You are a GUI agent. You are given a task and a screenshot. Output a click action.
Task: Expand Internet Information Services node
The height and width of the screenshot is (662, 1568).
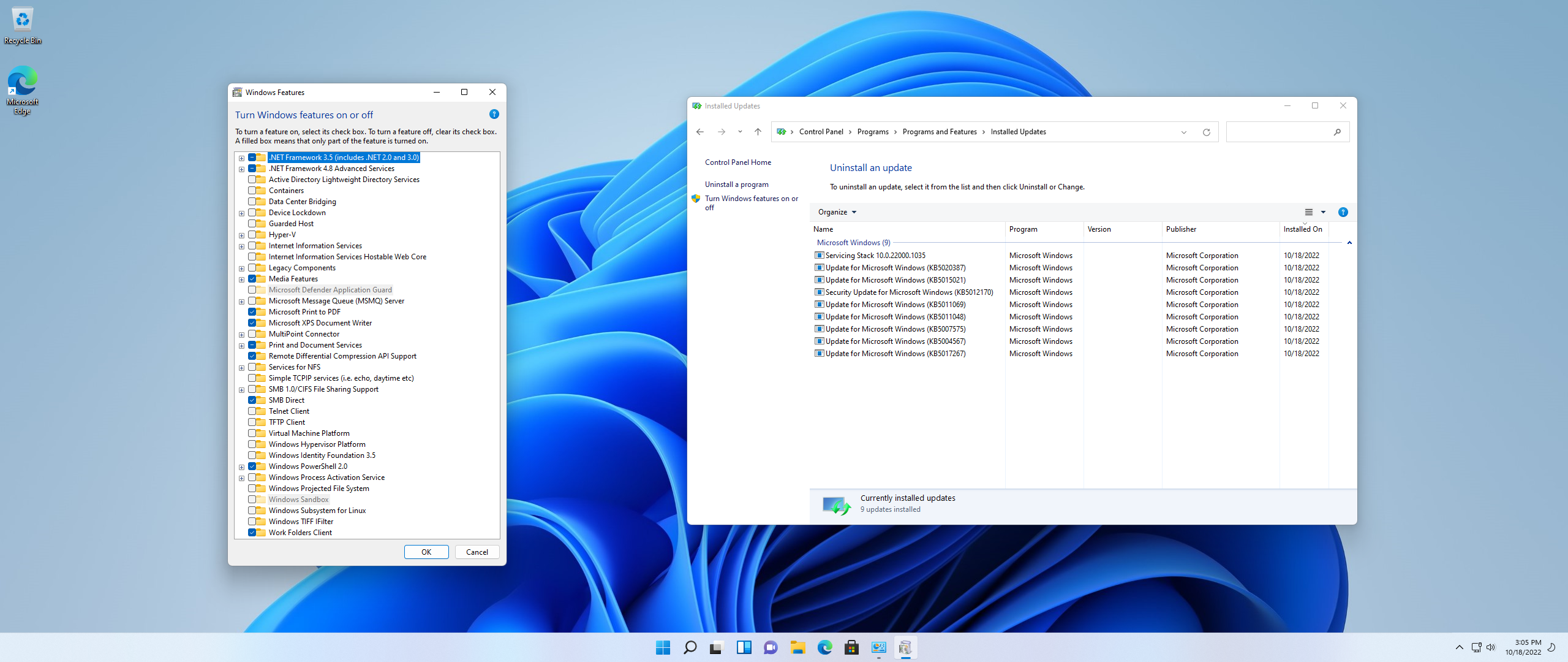click(241, 246)
